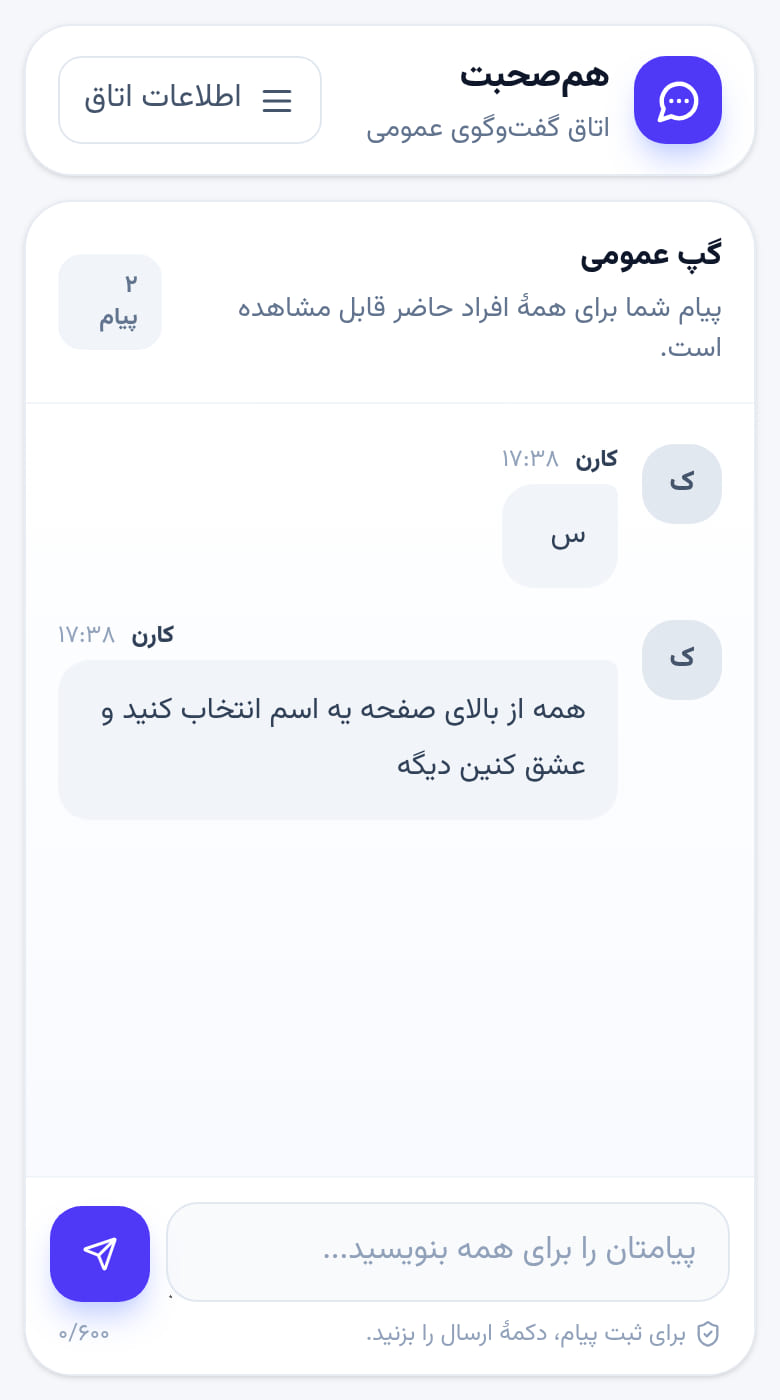
Task: Click sender name کارن above the س message
Action: coord(596,459)
